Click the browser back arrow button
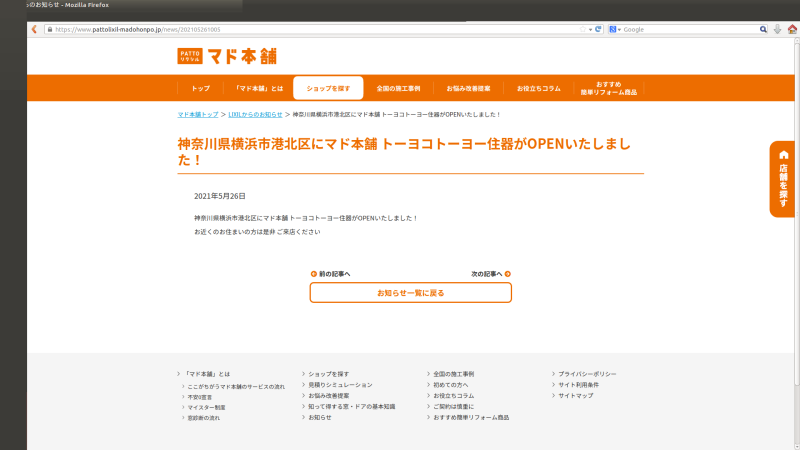Screen dimensions: 800x450 coord(34,30)
